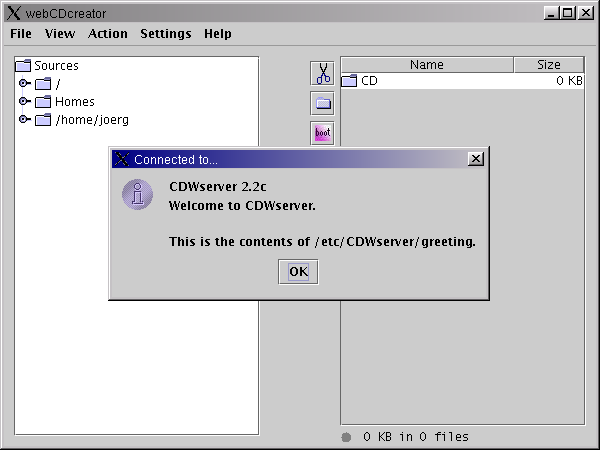Sort by the Size column header
The height and width of the screenshot is (450, 600).
click(x=549, y=65)
